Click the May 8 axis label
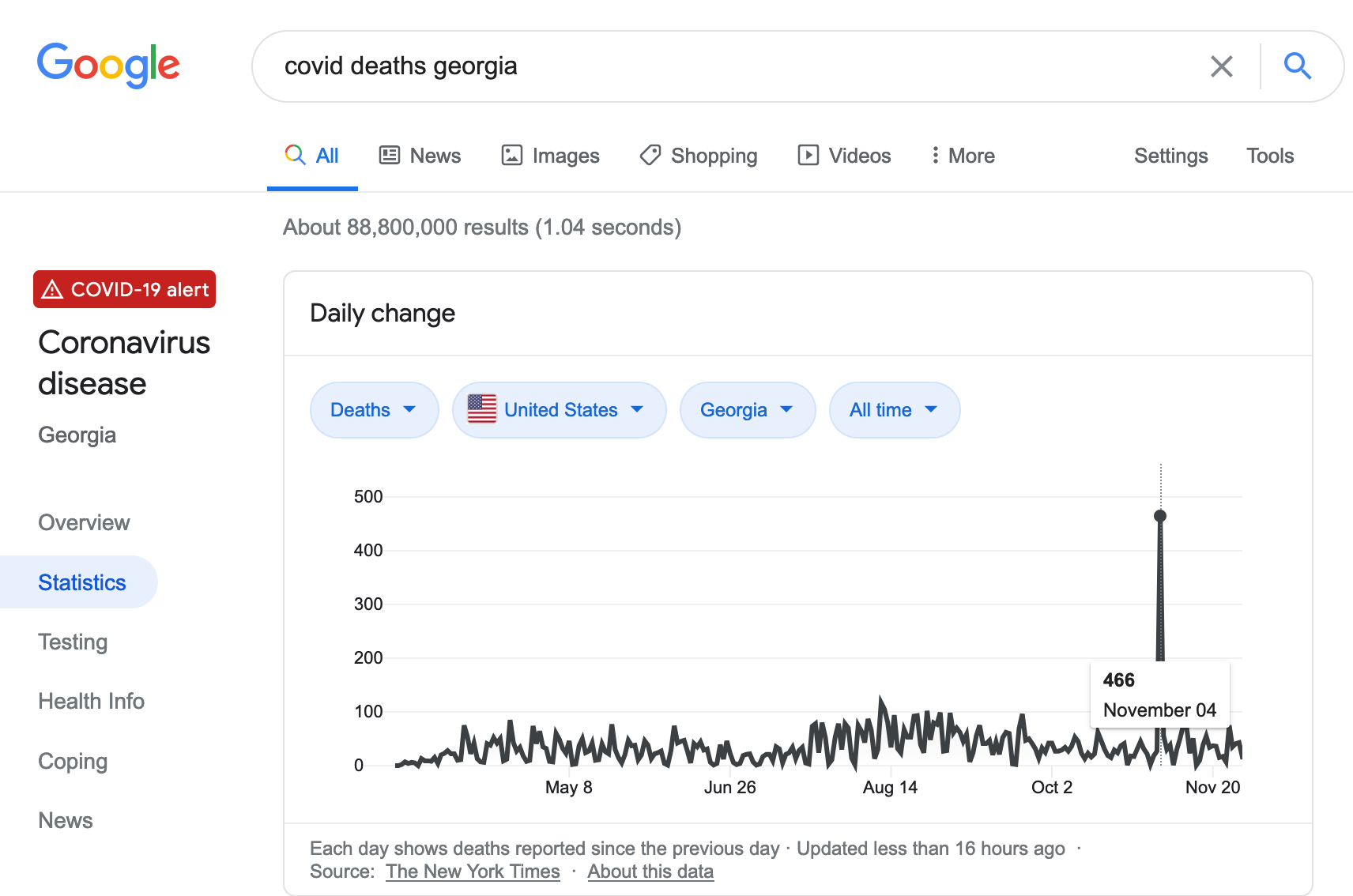The height and width of the screenshot is (896, 1353). 569,787
